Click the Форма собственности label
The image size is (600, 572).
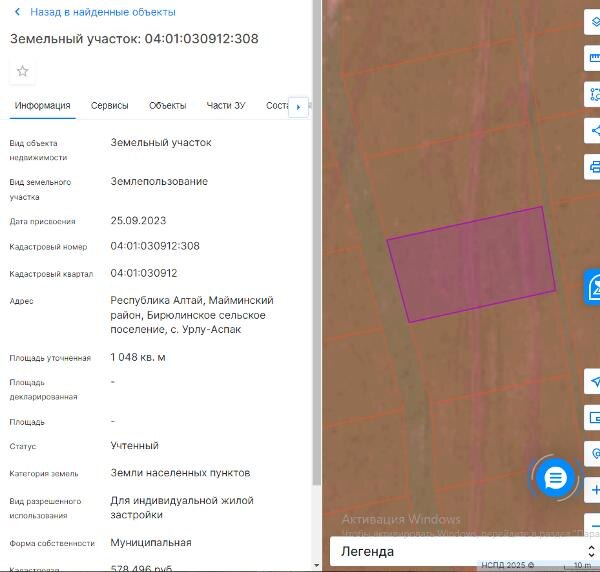[52, 543]
